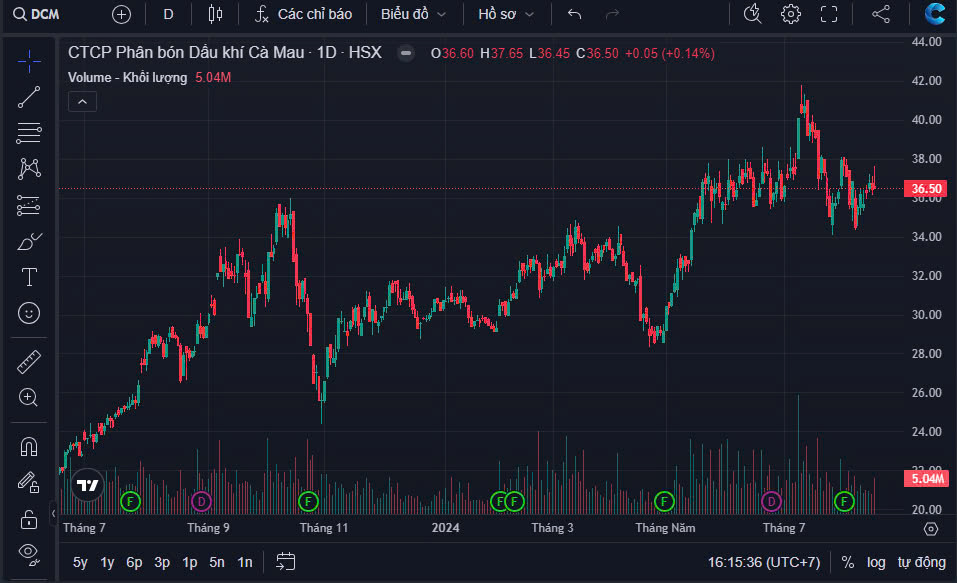The width and height of the screenshot is (957, 583).
Task: Click the 5y time range button
Action: pos(80,562)
